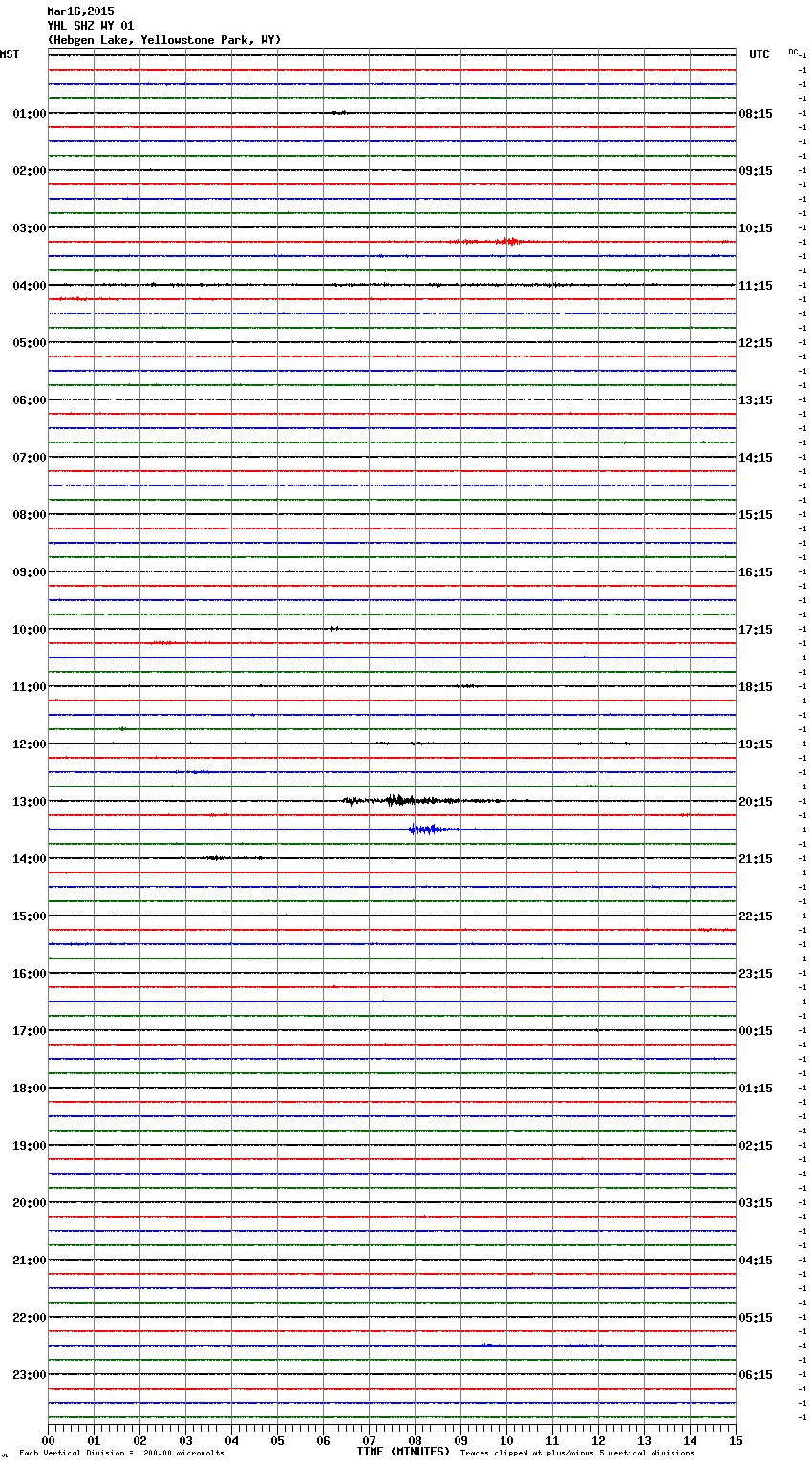The width and height of the screenshot is (812, 1466).
Task: Click the MST timezone label
Action: pos(10,54)
